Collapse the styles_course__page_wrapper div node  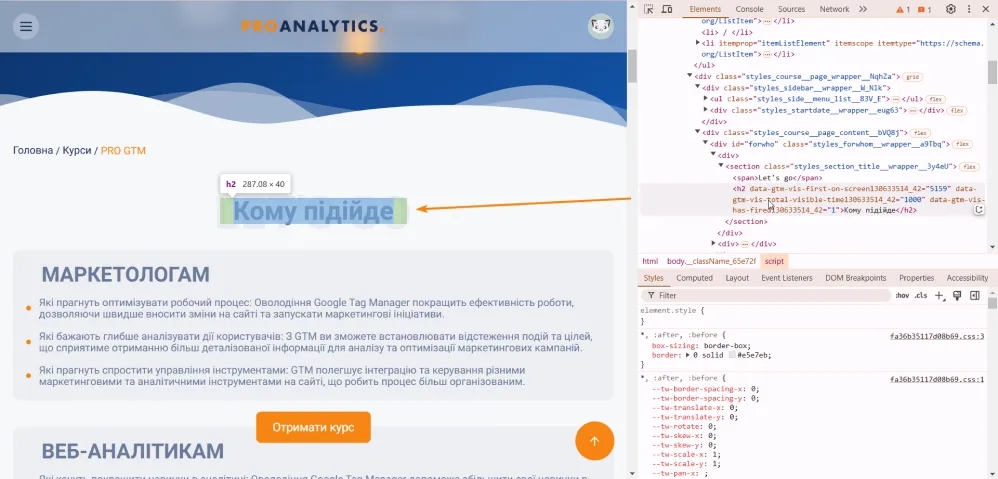[690, 76]
